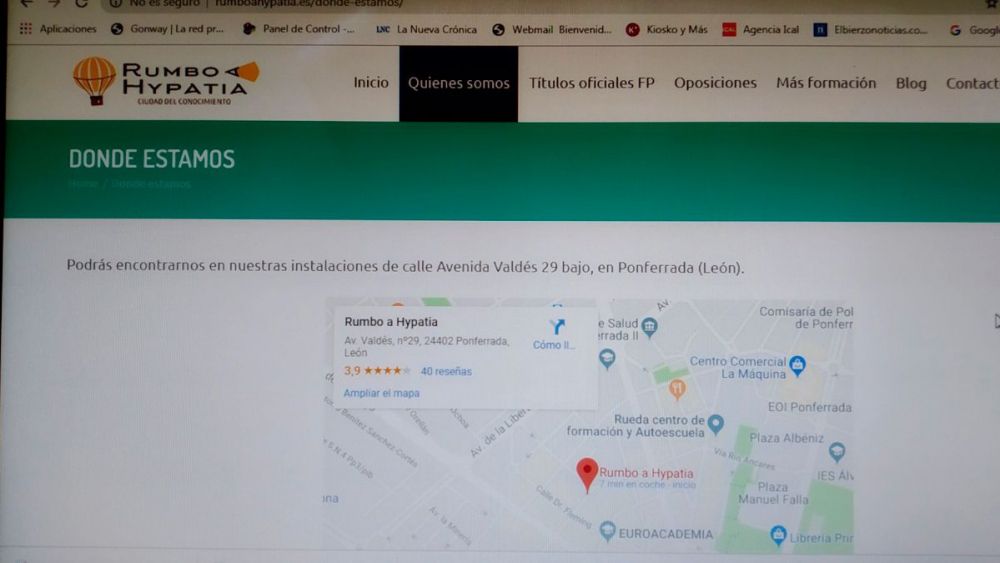Open the Blog page
The image size is (1000, 563).
[x=911, y=83]
